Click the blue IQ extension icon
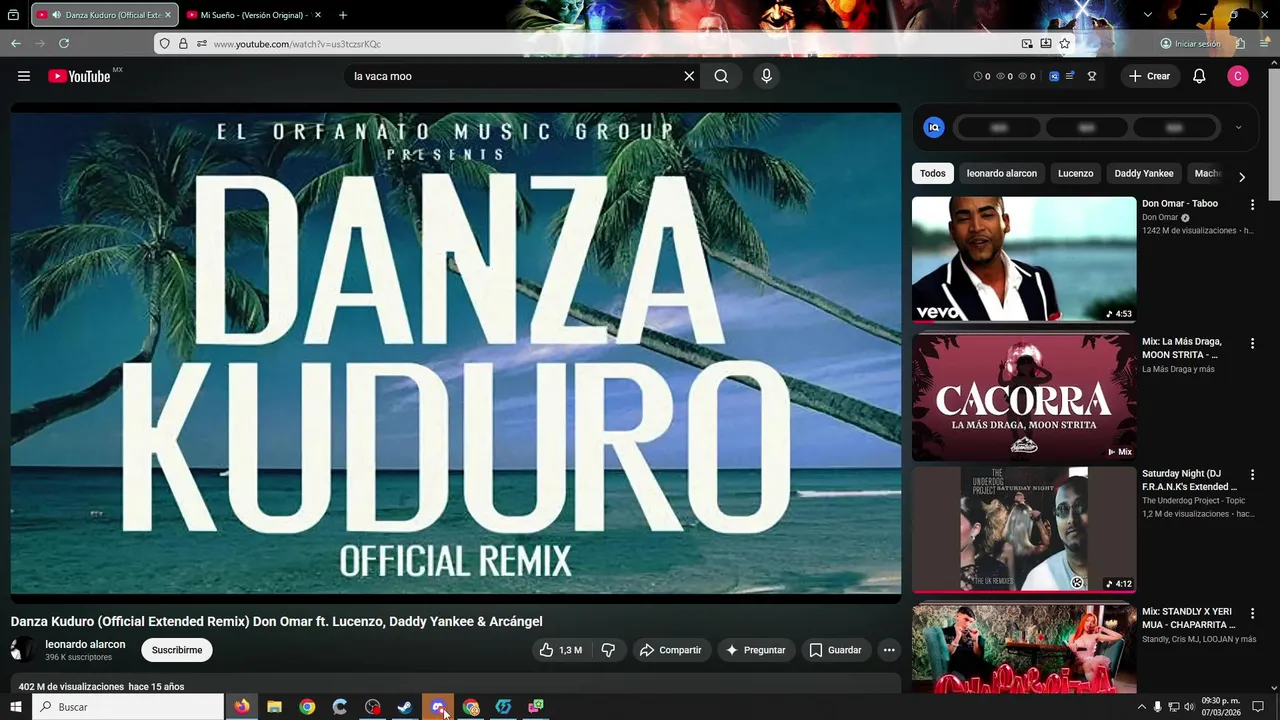The height and width of the screenshot is (720, 1280). (x=934, y=127)
